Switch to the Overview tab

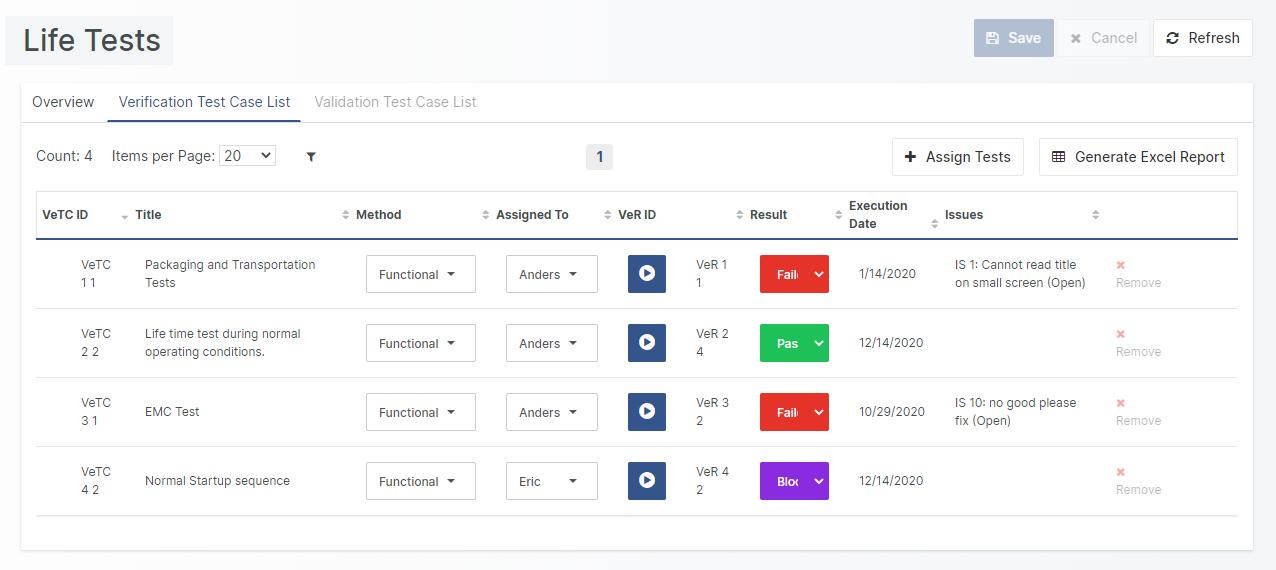(x=63, y=102)
